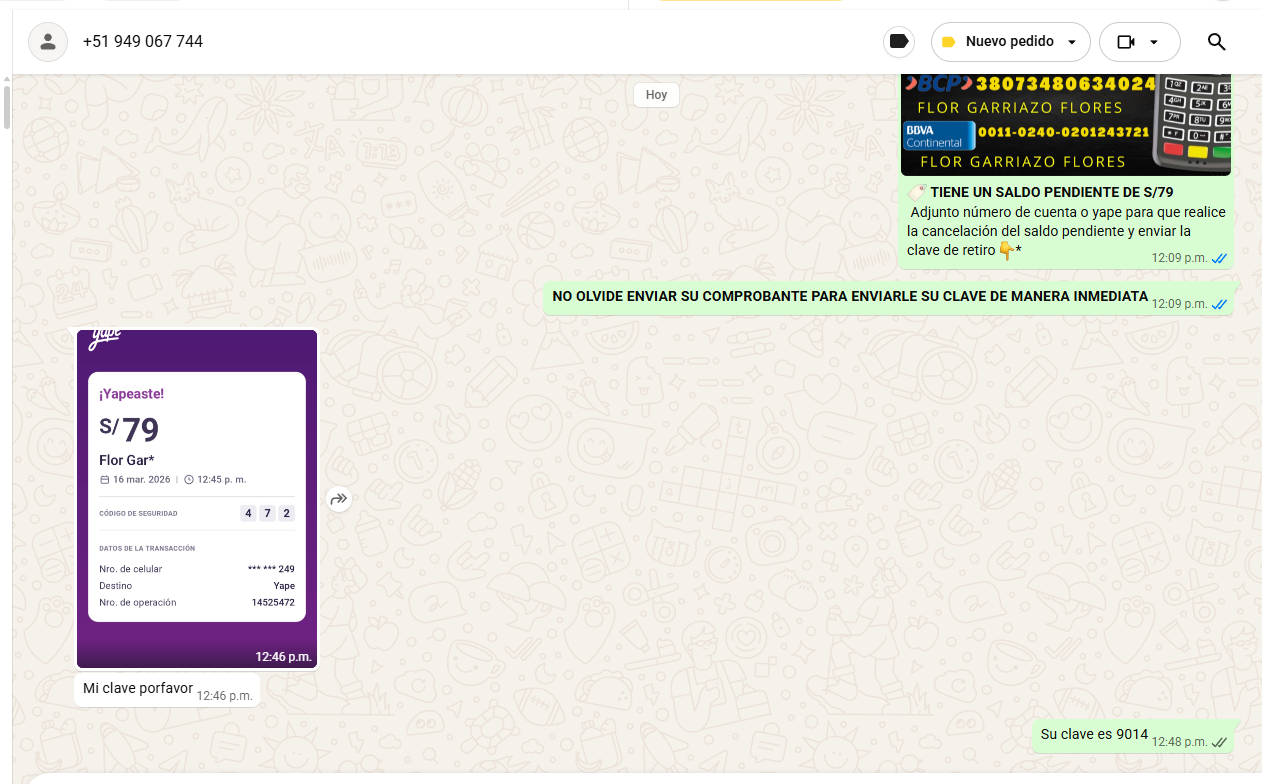
Task: Click the 'NO OLVIDE ENVIAR SU COMPROBANTE' message bubble
Action: pyautogui.click(x=849, y=297)
